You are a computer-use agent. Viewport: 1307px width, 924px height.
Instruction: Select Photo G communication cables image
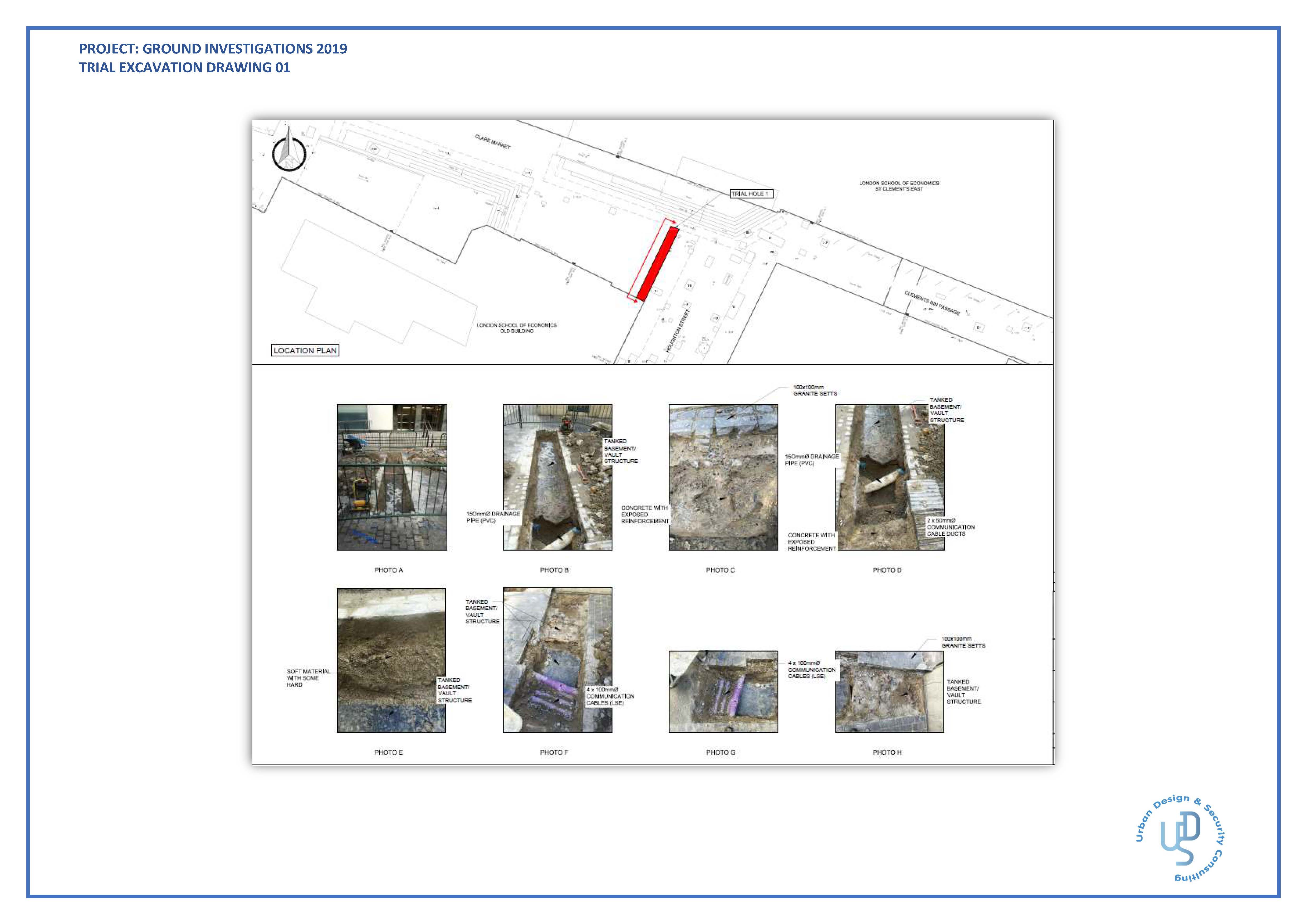pos(723,691)
